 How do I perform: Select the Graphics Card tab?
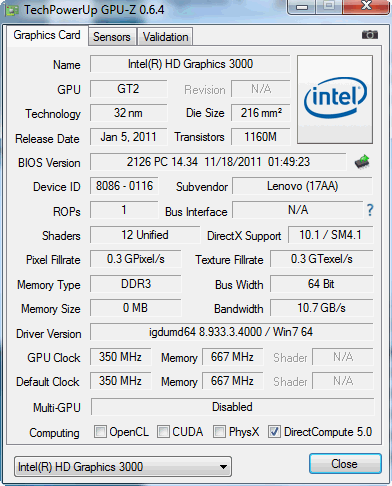[x=47, y=35]
